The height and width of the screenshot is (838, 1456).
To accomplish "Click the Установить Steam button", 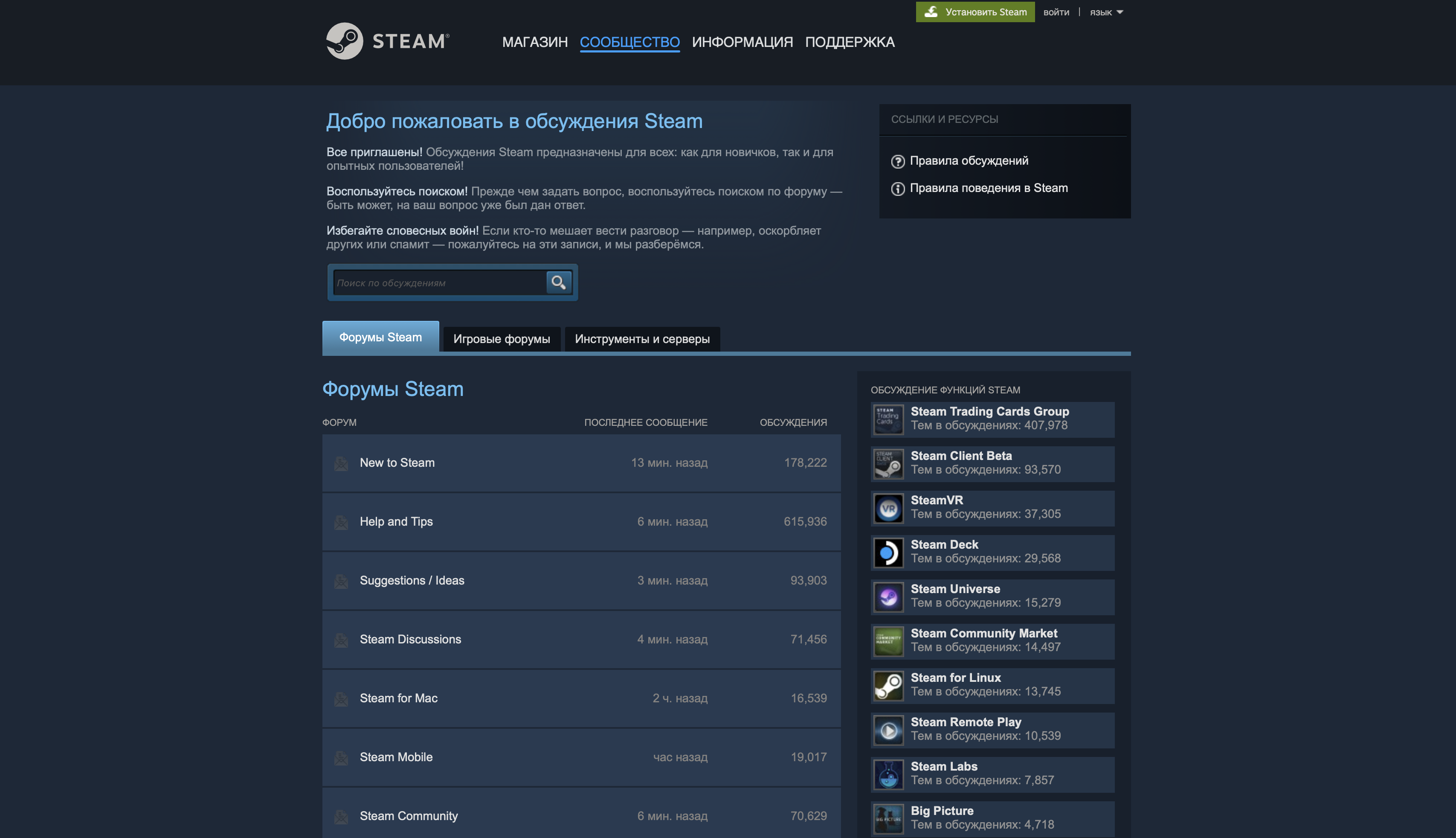I will tap(975, 12).
